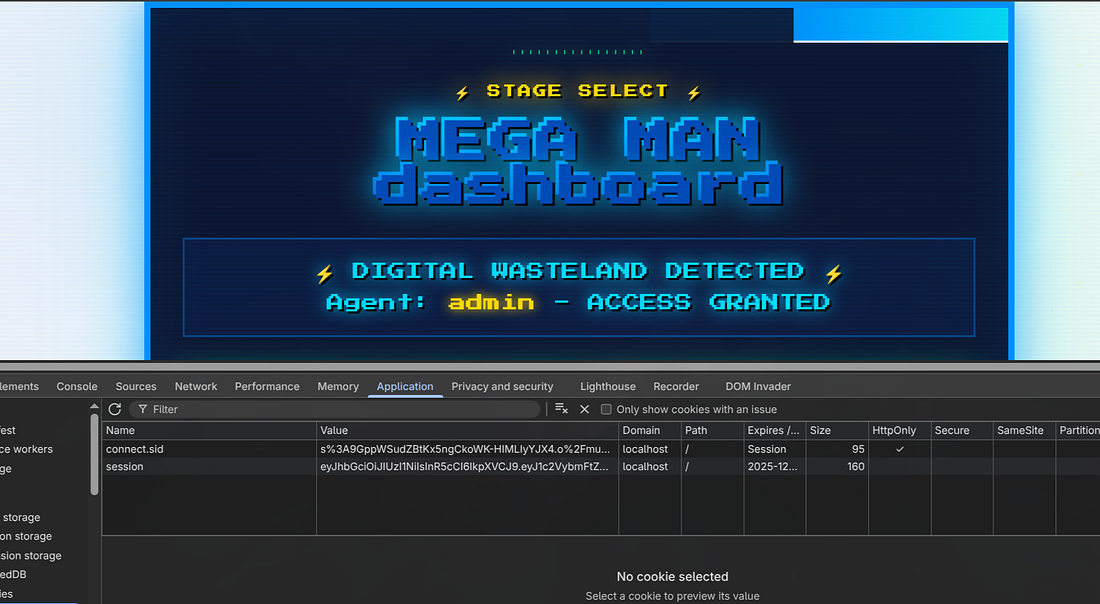This screenshot has width=1100, height=604.
Task: Click the 'admin' agent name on page
Action: tap(491, 302)
